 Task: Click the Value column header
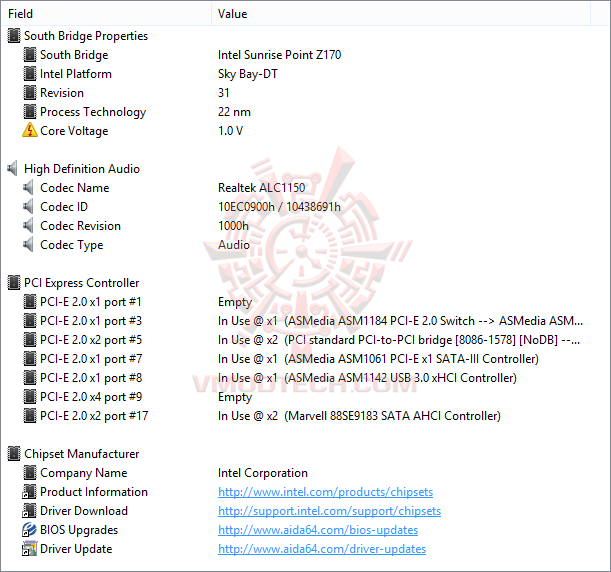tap(401, 14)
